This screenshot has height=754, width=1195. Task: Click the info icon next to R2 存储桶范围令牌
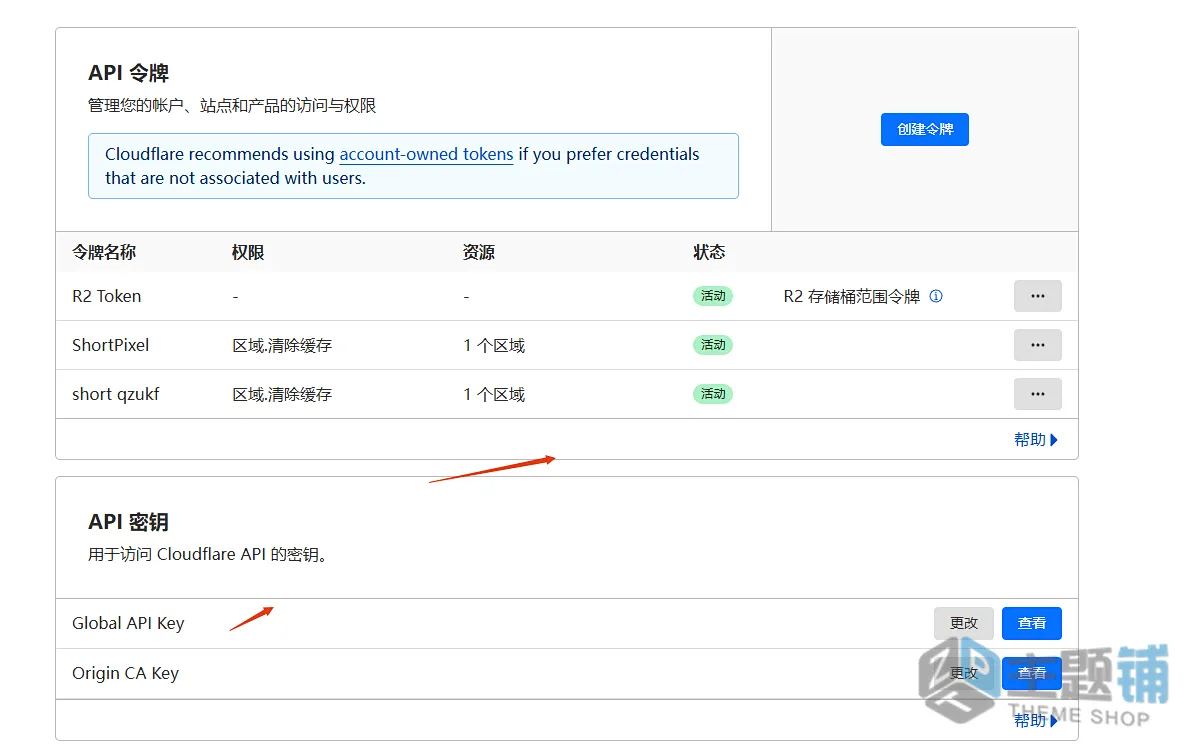[936, 296]
